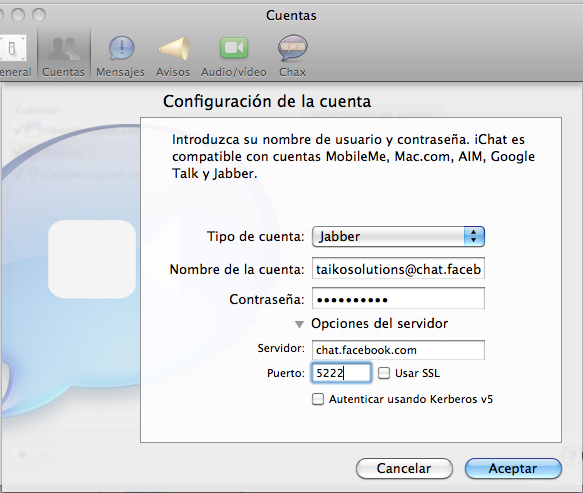This screenshot has height=493, width=583.
Task: Click the Audio/vídeo toolbar label
Action: [233, 72]
